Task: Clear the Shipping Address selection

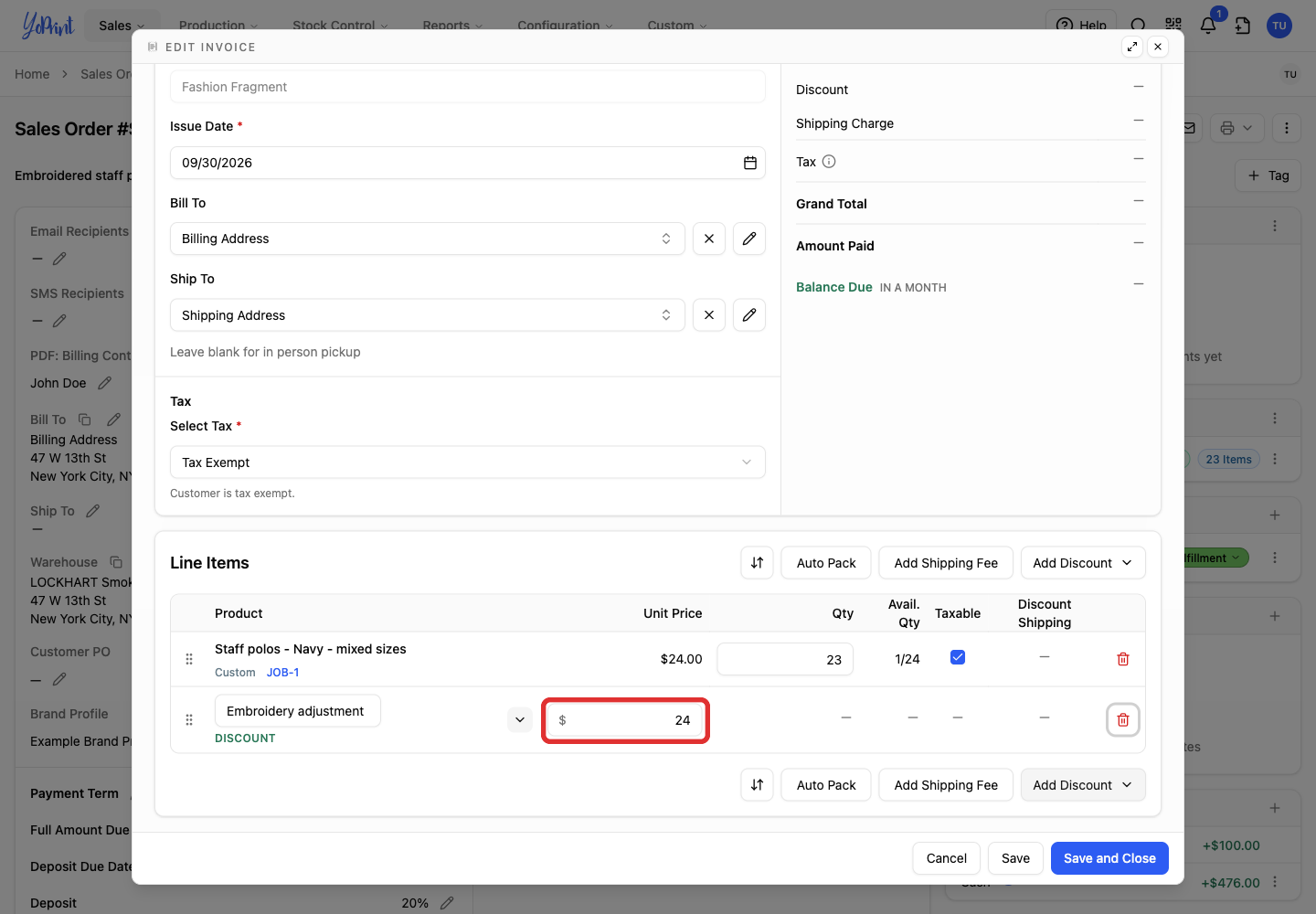Action: [709, 315]
